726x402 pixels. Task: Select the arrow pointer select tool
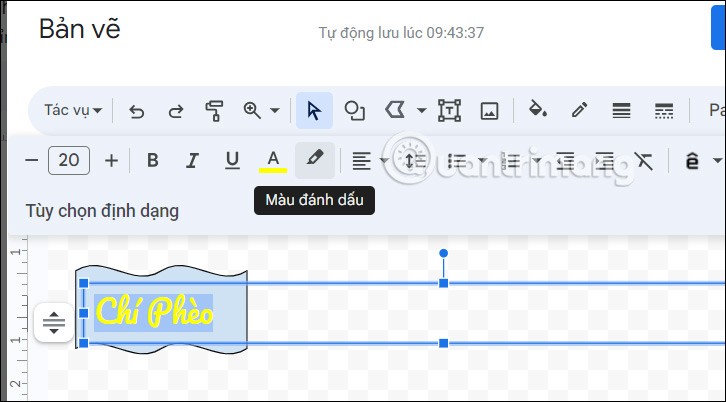pyautogui.click(x=314, y=110)
